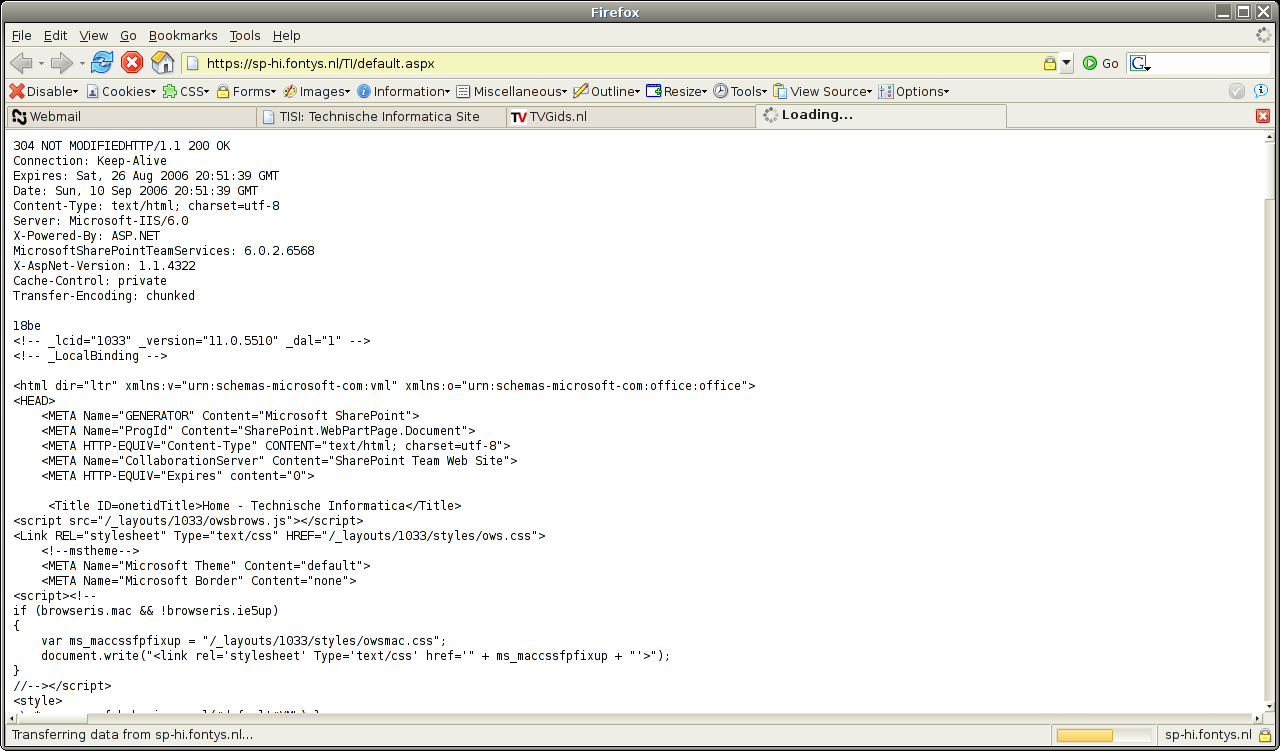Close the current tab with the red X
Image resolution: width=1280 pixels, height=751 pixels.
coord(1262,116)
